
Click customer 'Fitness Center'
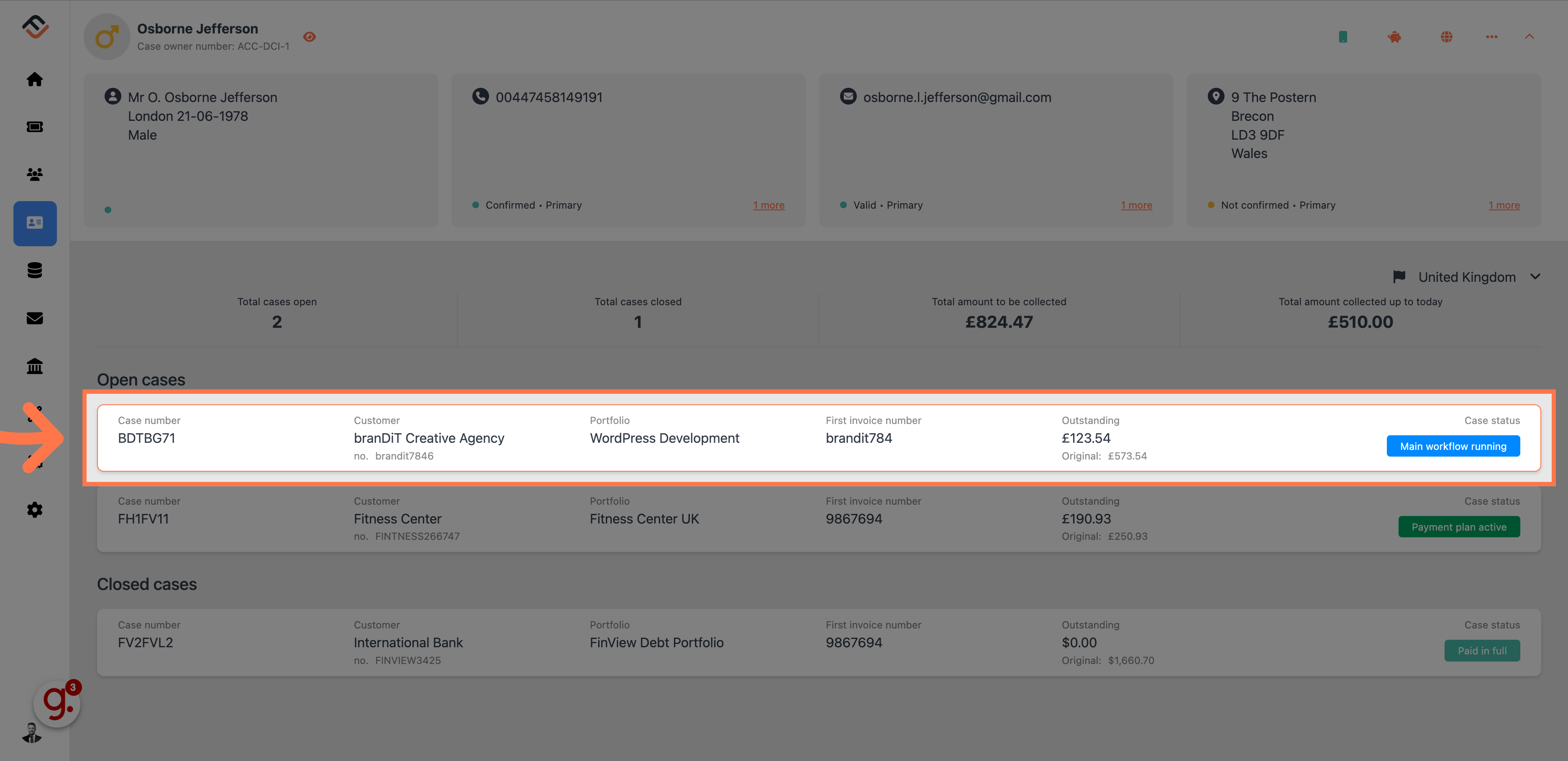tap(397, 519)
